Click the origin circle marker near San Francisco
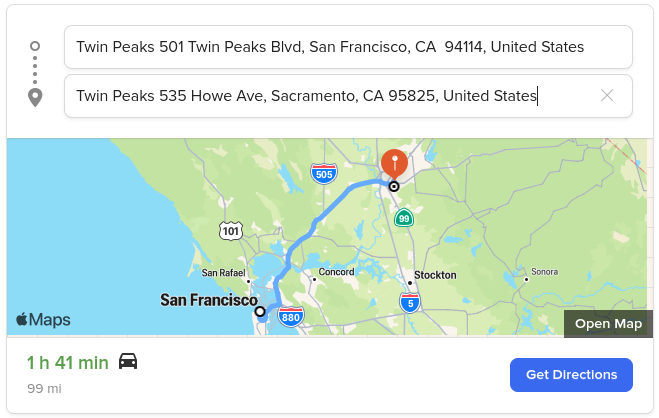This screenshot has height=418, width=659. point(260,312)
